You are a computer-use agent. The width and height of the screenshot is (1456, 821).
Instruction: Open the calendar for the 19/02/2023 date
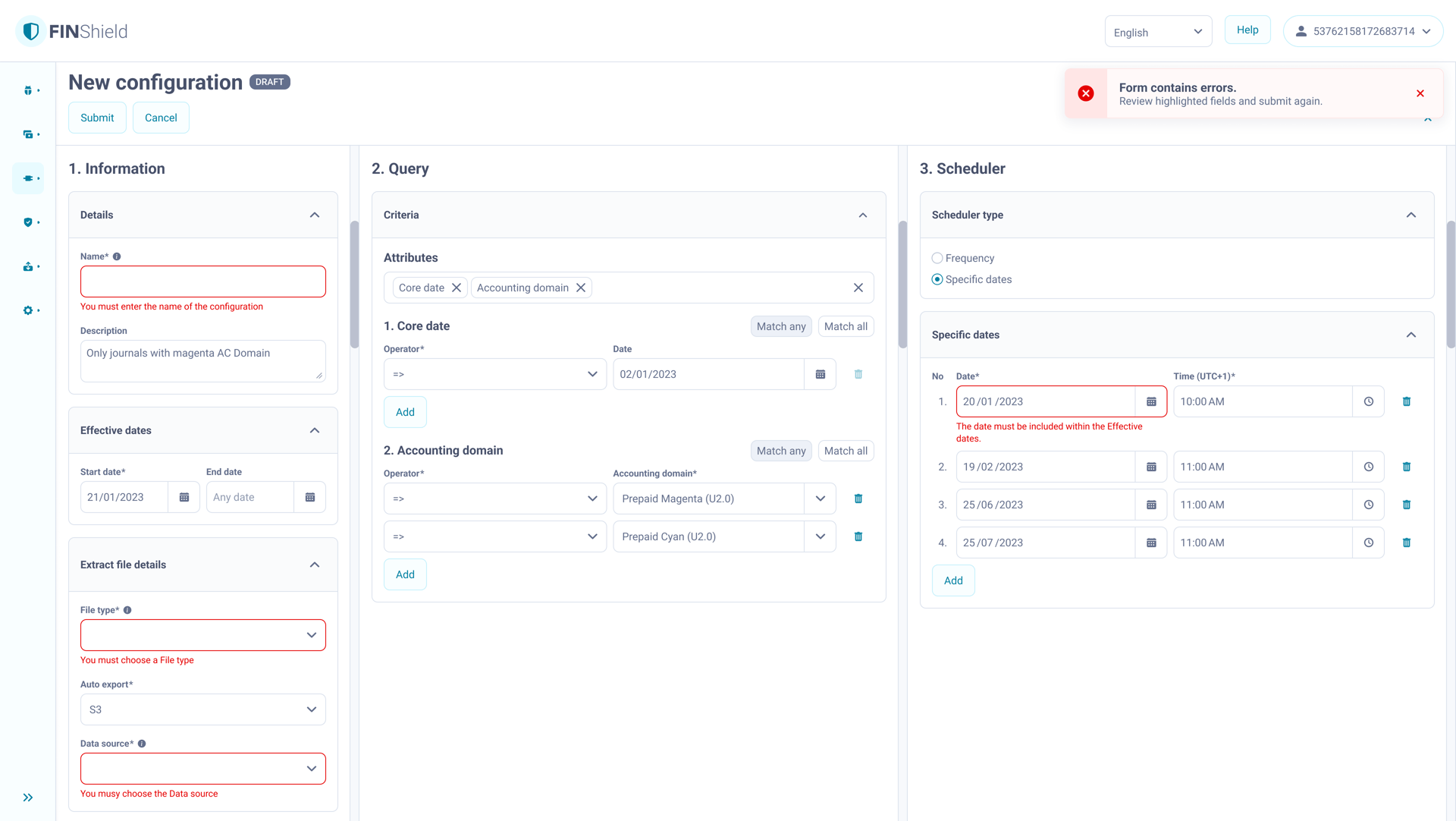coord(1151,467)
